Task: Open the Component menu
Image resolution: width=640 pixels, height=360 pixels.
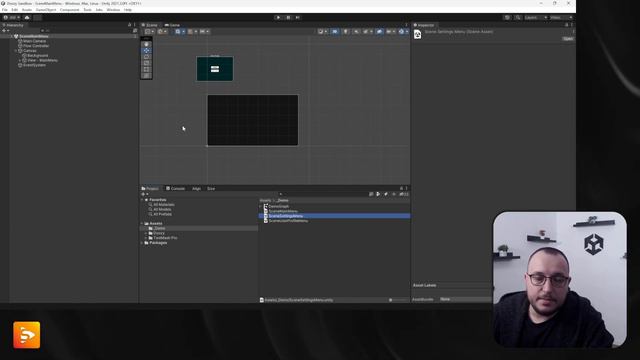Action: point(69,10)
